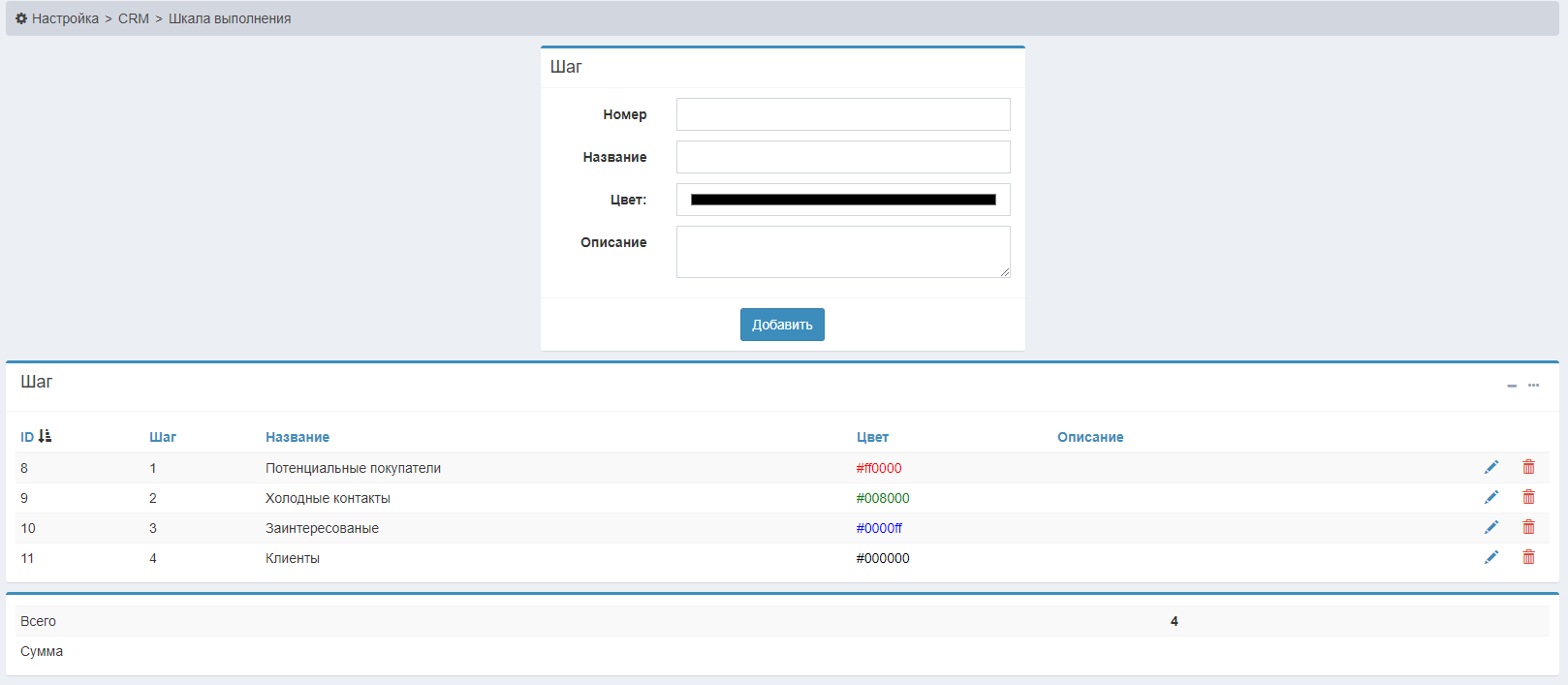The image size is (1568, 685).
Task: Click the Добавить button
Action: (x=782, y=325)
